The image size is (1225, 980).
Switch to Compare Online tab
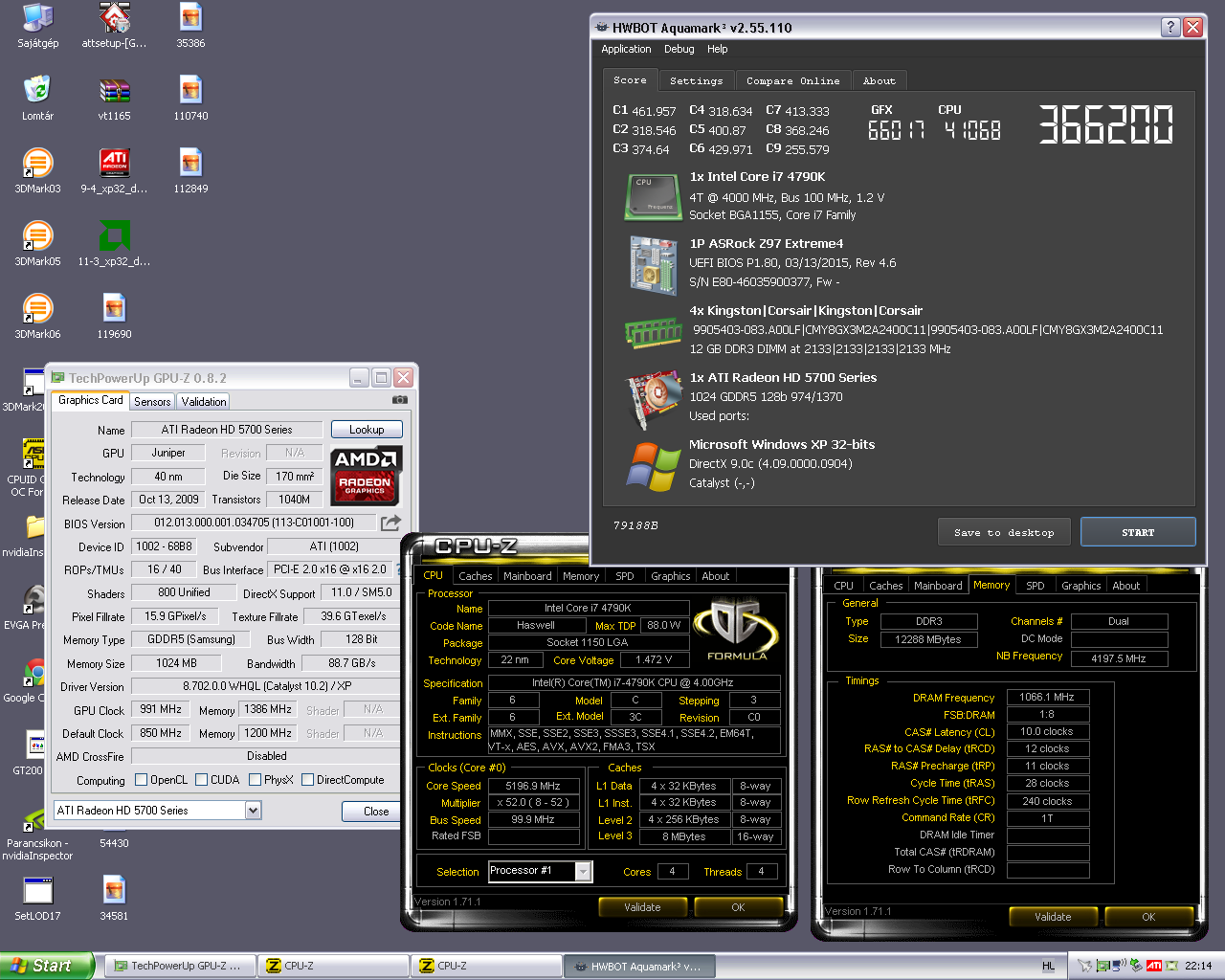(793, 81)
